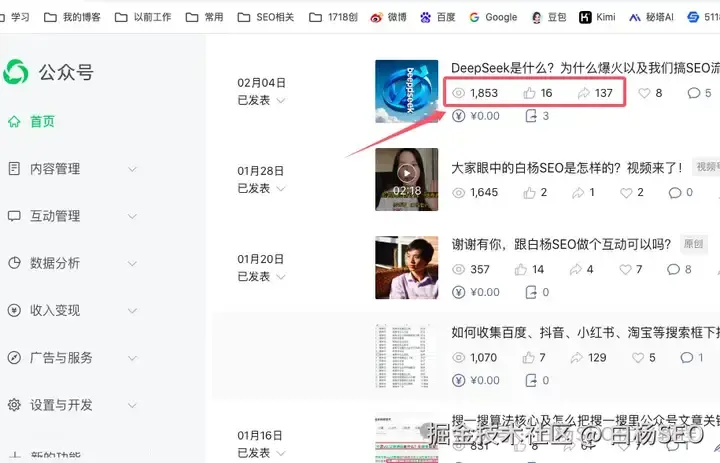720x463 pixels.
Task: Open 已发表 dropdown for 02月04日
Action: (261, 100)
